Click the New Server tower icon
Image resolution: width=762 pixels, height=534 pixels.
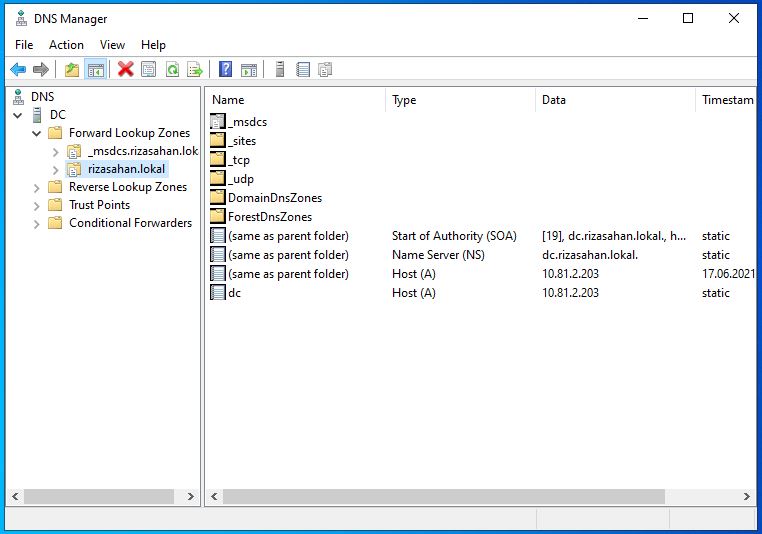[x=280, y=69]
